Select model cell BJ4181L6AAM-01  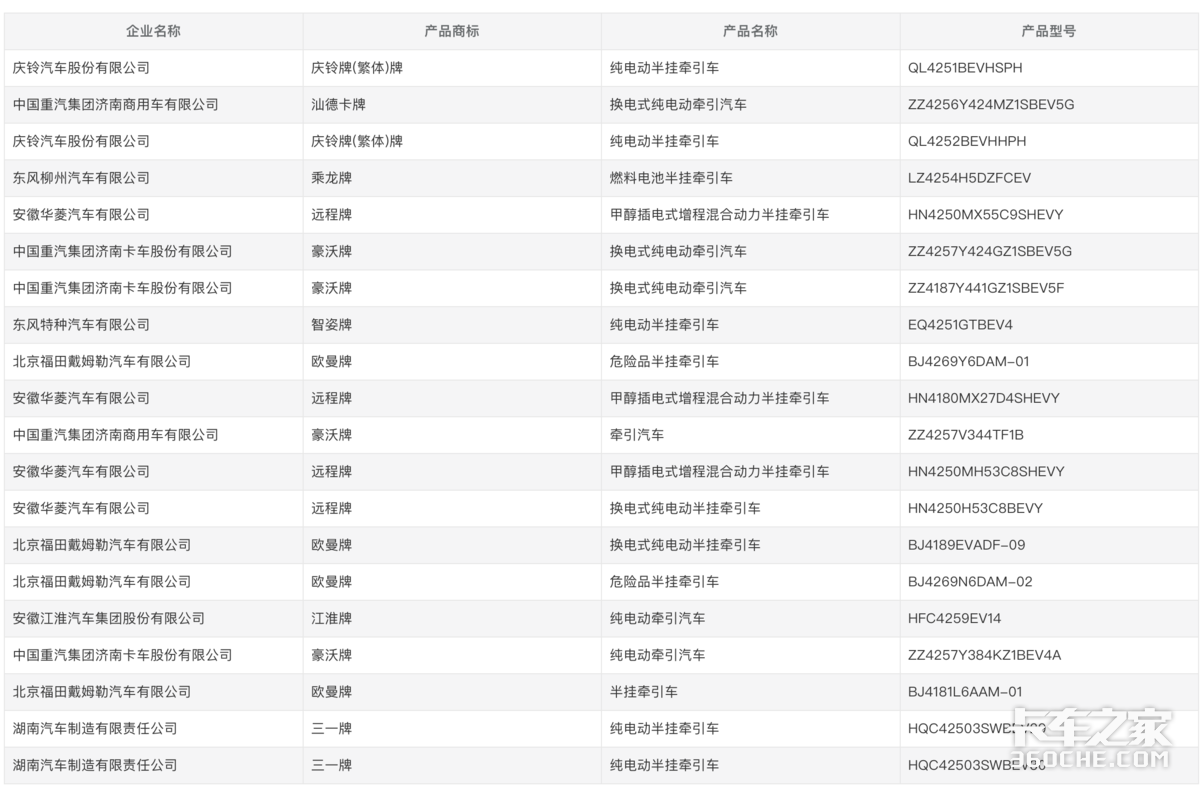point(965,692)
